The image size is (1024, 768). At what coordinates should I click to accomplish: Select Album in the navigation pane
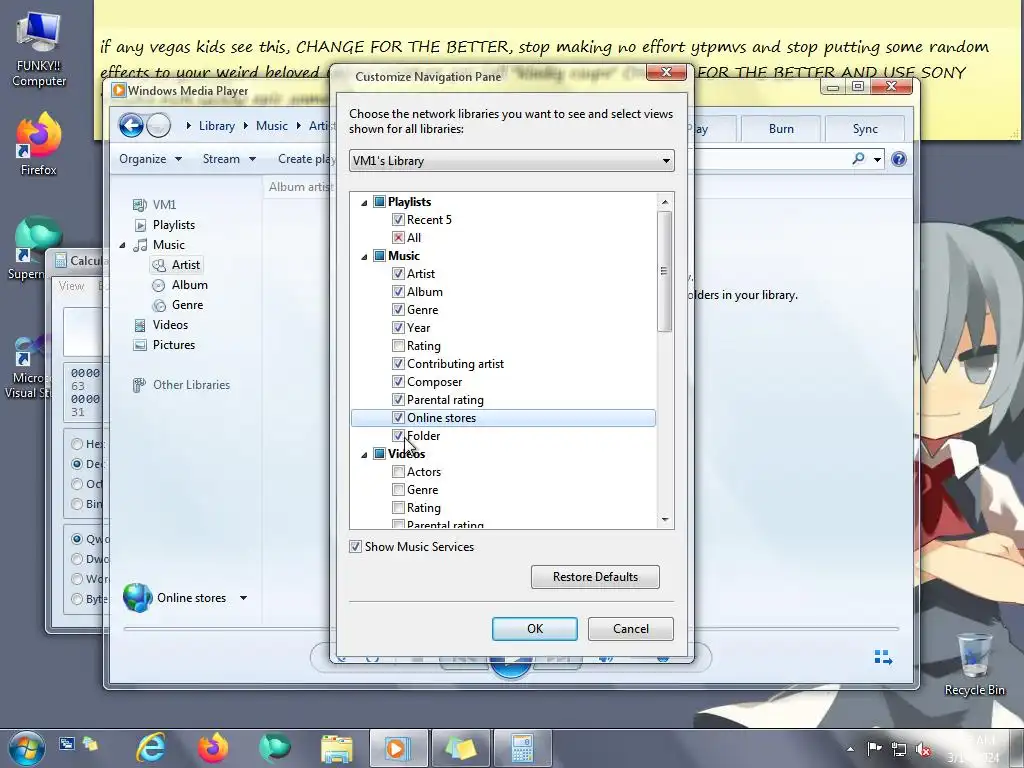[x=189, y=285]
